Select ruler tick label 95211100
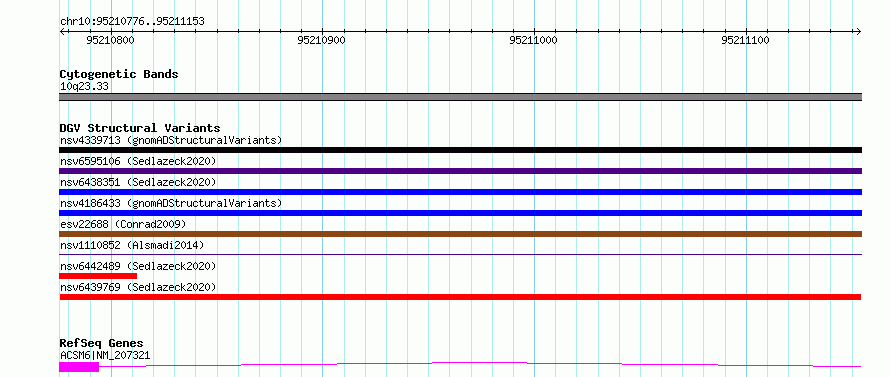This screenshot has height=377, width=890. tap(745, 40)
